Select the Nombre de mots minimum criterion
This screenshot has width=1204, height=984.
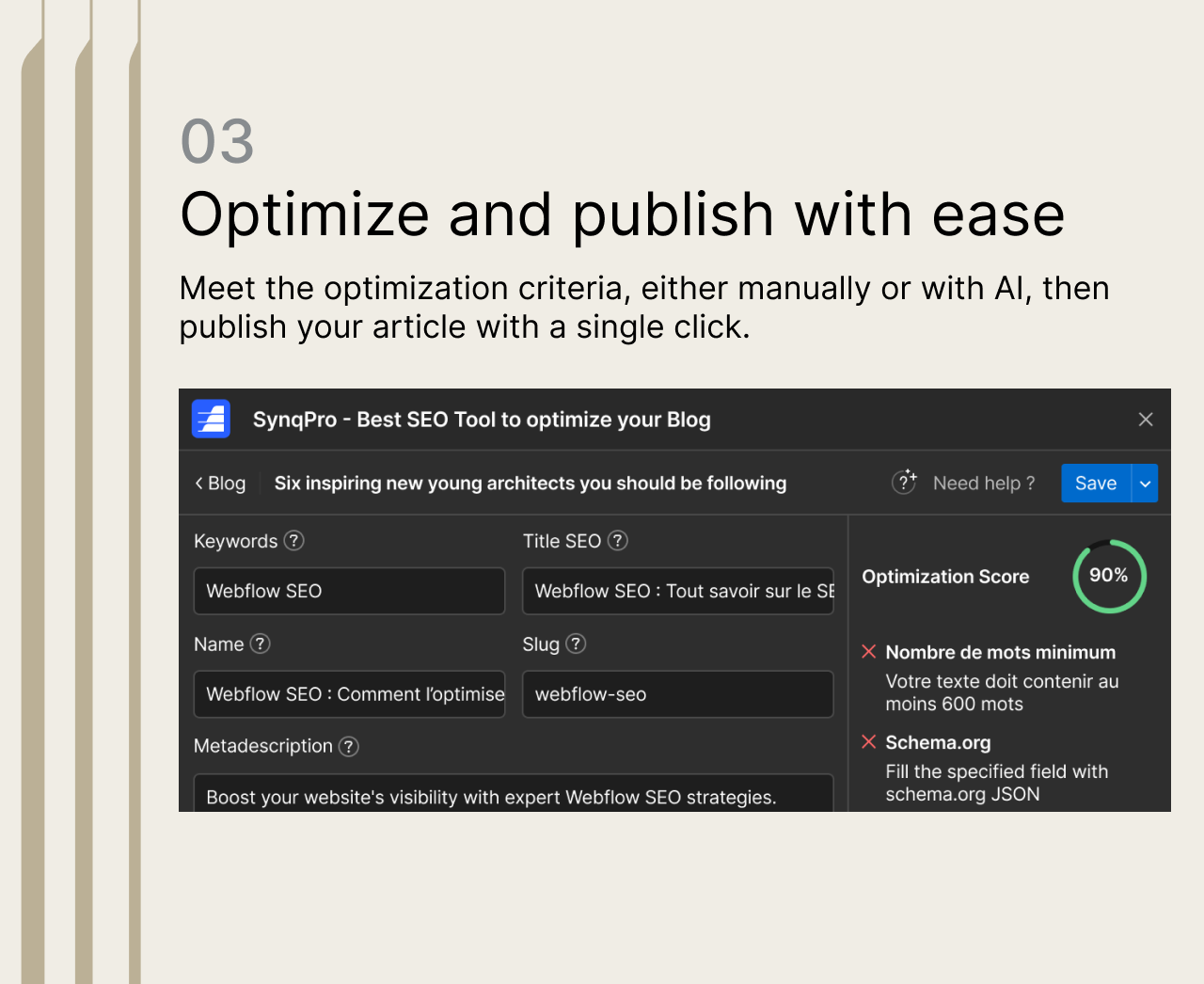point(1001,653)
